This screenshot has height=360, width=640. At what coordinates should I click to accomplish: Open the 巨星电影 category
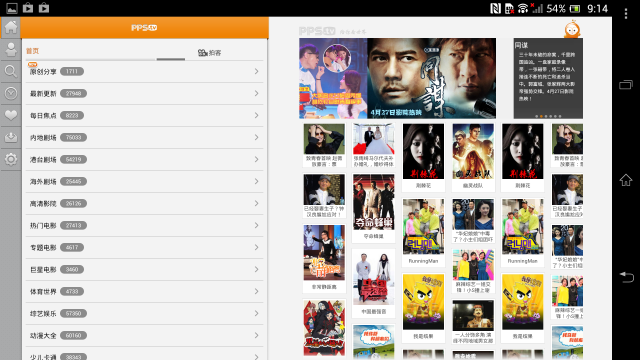144,269
